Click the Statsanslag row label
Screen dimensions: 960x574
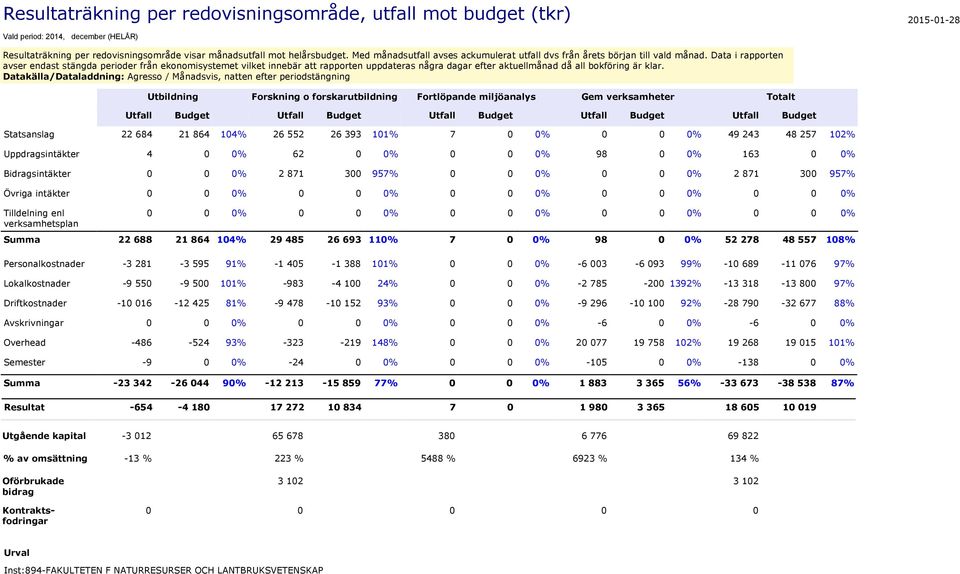[29, 134]
